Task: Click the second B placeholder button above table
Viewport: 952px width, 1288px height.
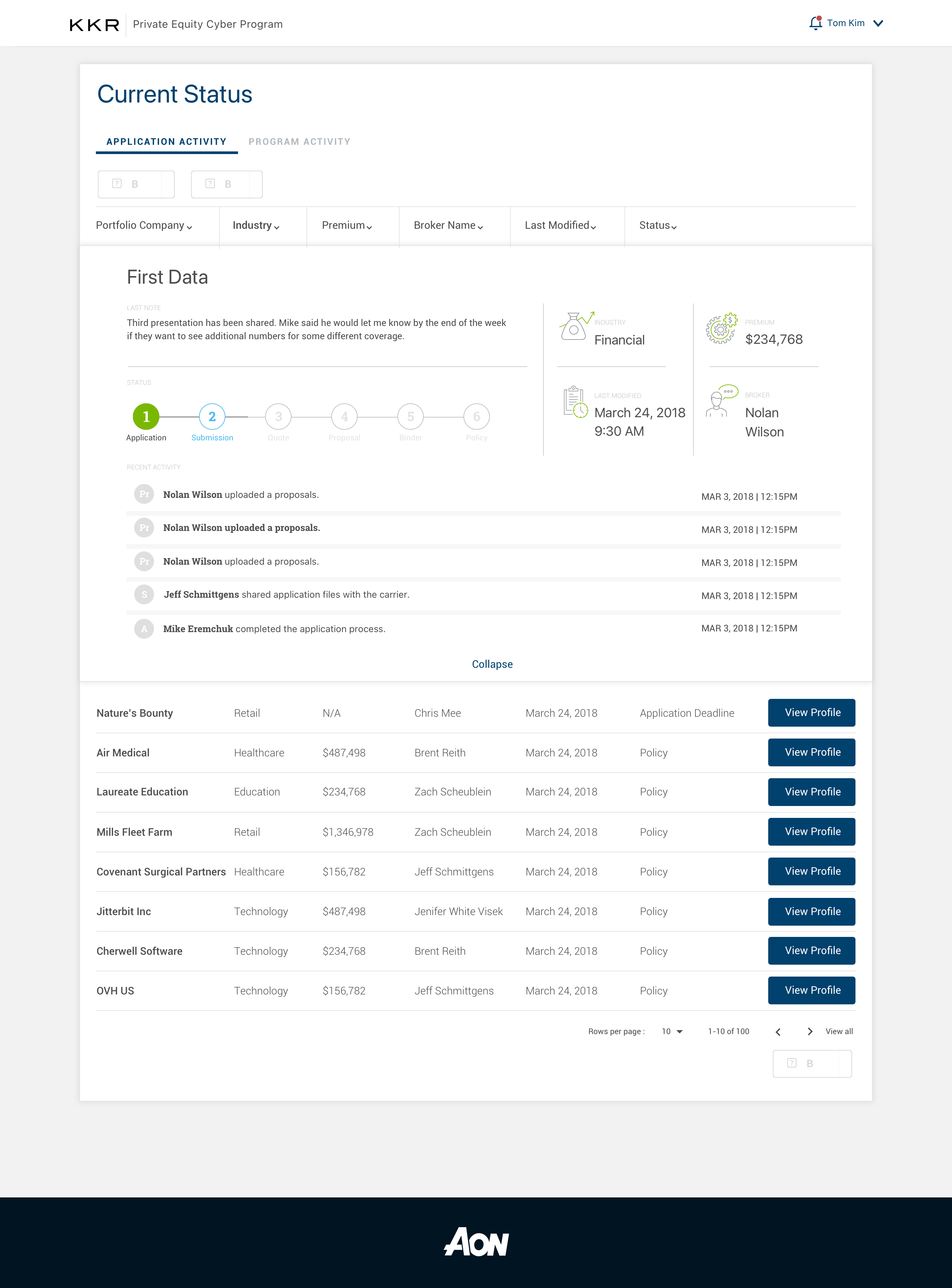Action: click(x=226, y=184)
